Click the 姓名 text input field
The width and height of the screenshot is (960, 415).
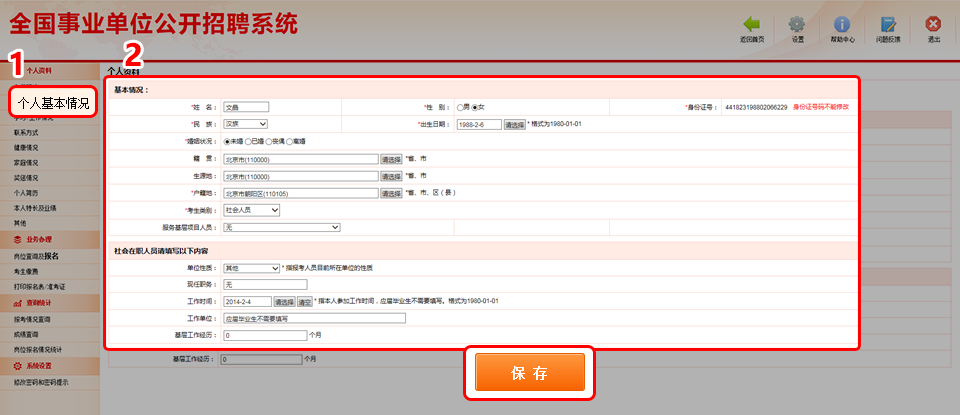click(x=246, y=107)
